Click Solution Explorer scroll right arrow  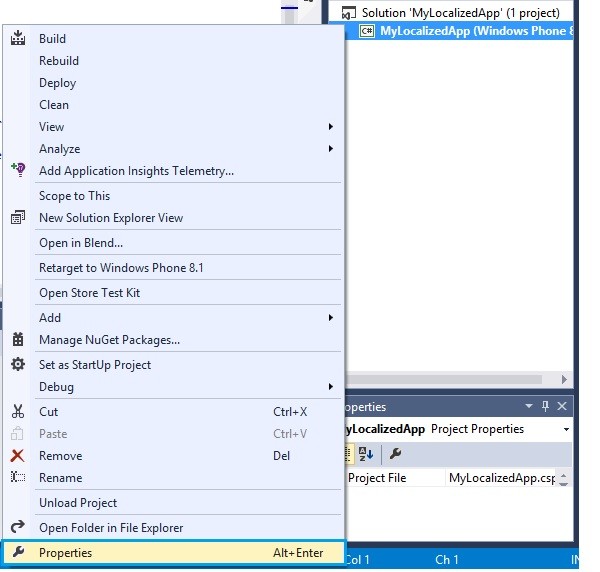[x=564, y=379]
